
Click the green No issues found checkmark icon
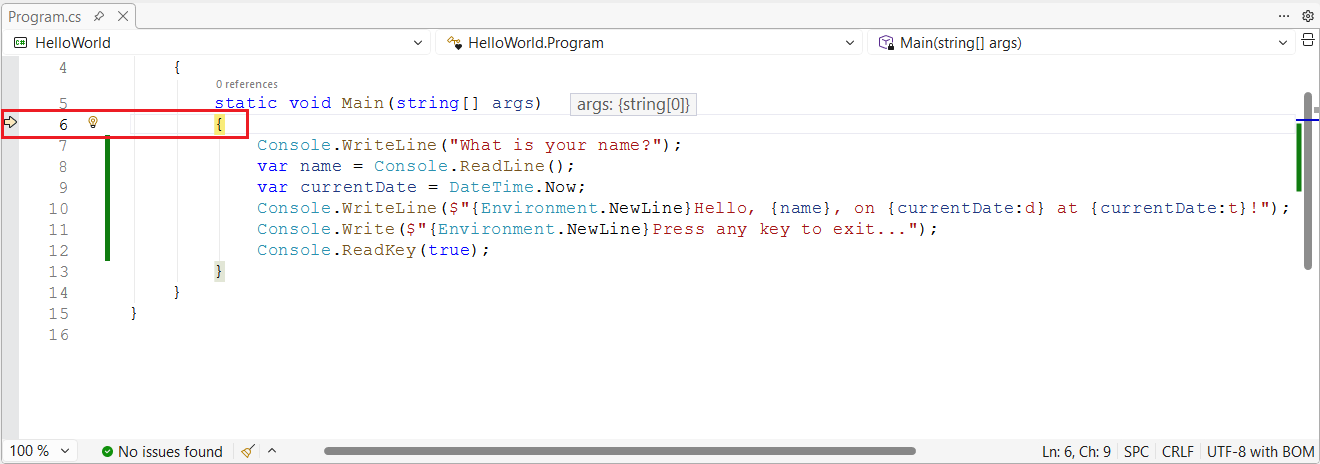point(107,452)
